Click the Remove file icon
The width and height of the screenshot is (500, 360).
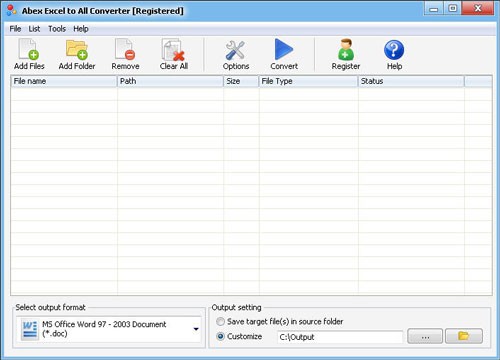(x=125, y=49)
